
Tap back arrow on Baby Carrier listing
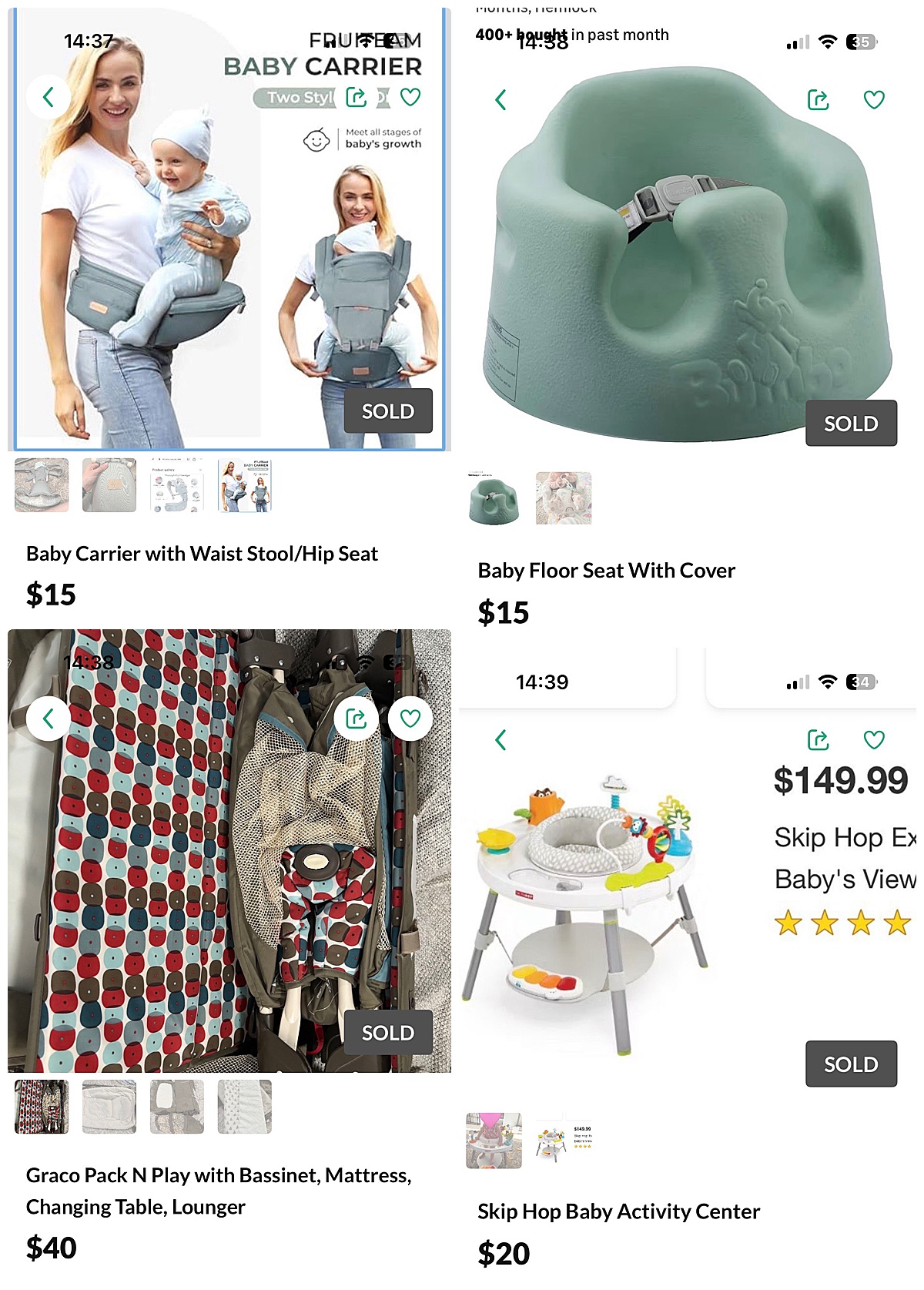tap(49, 97)
